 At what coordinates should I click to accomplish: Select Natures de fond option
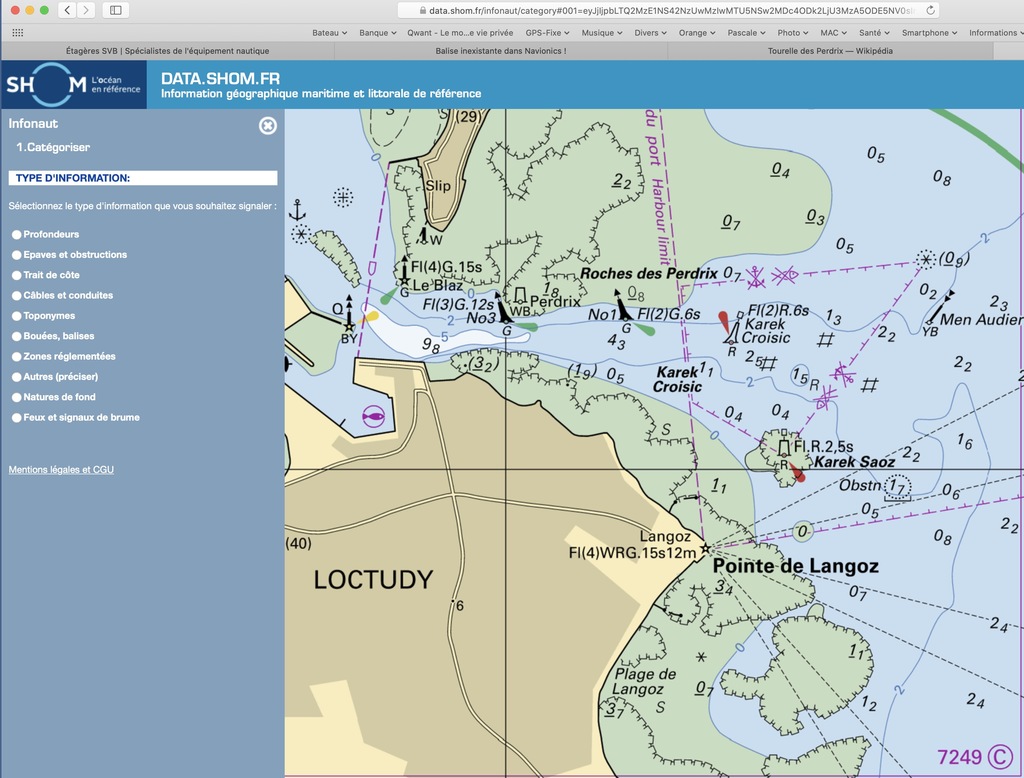[x=16, y=397]
